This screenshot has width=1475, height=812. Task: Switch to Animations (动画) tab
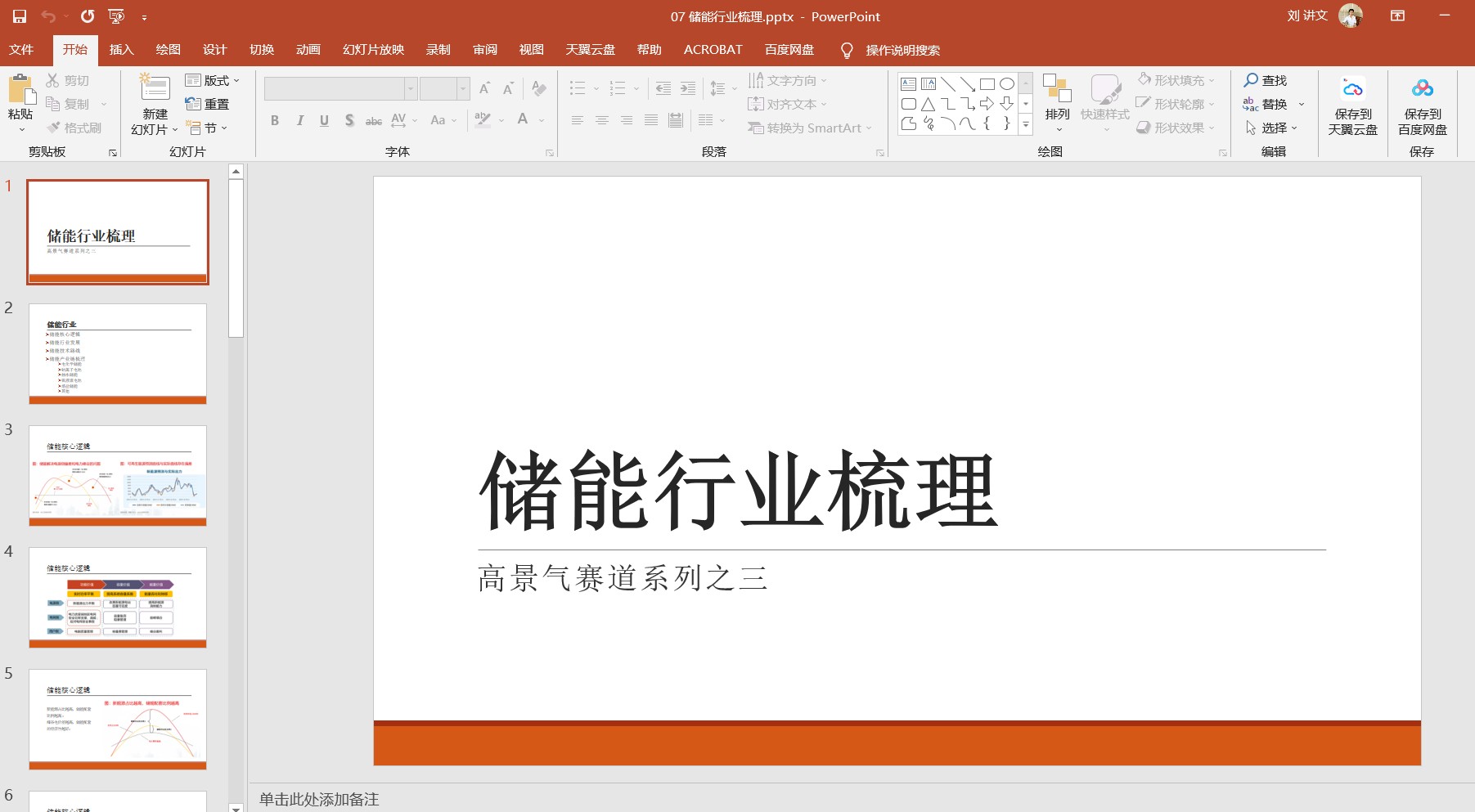click(x=308, y=50)
